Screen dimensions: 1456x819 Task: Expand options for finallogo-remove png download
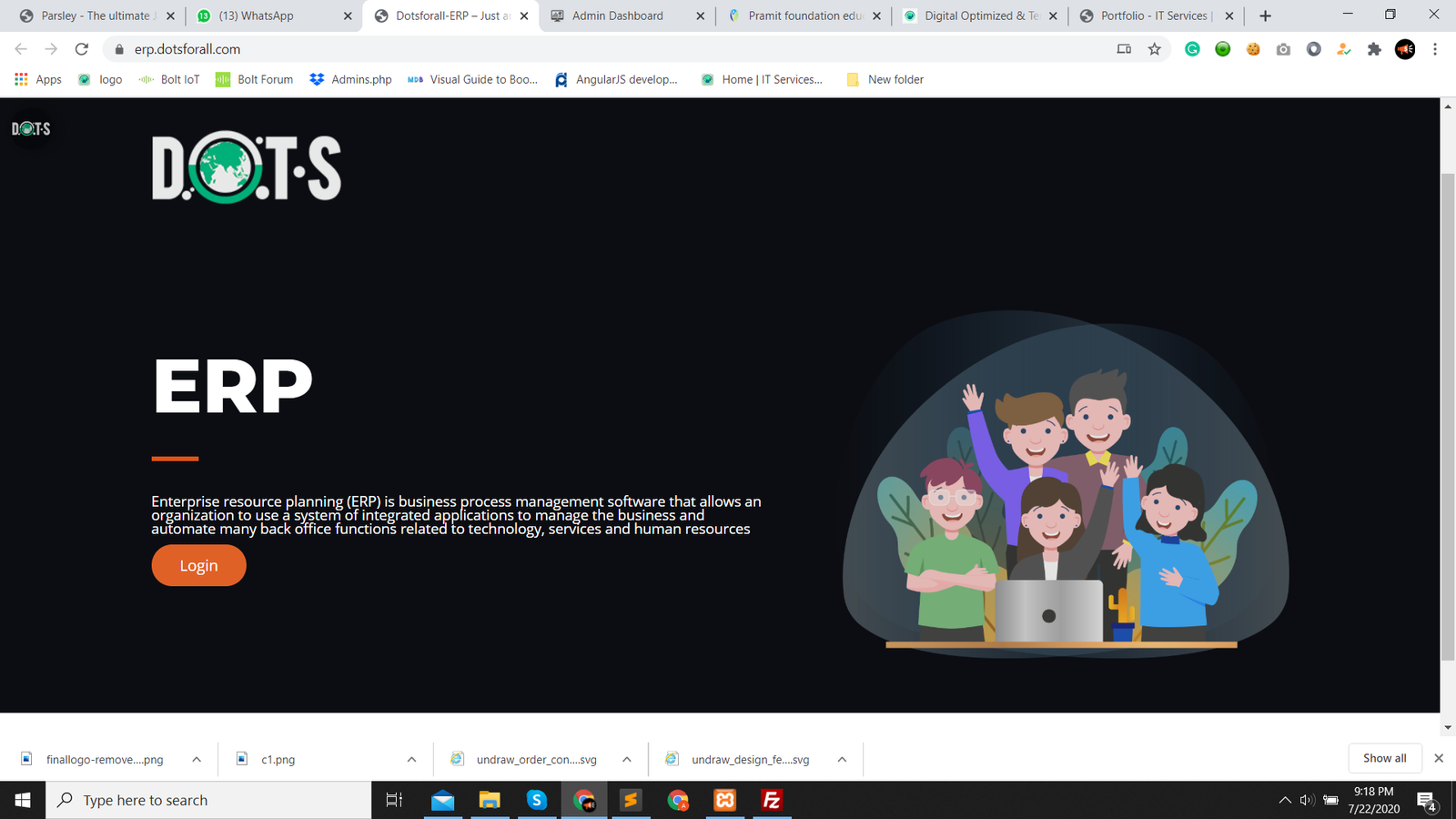pyautogui.click(x=197, y=759)
